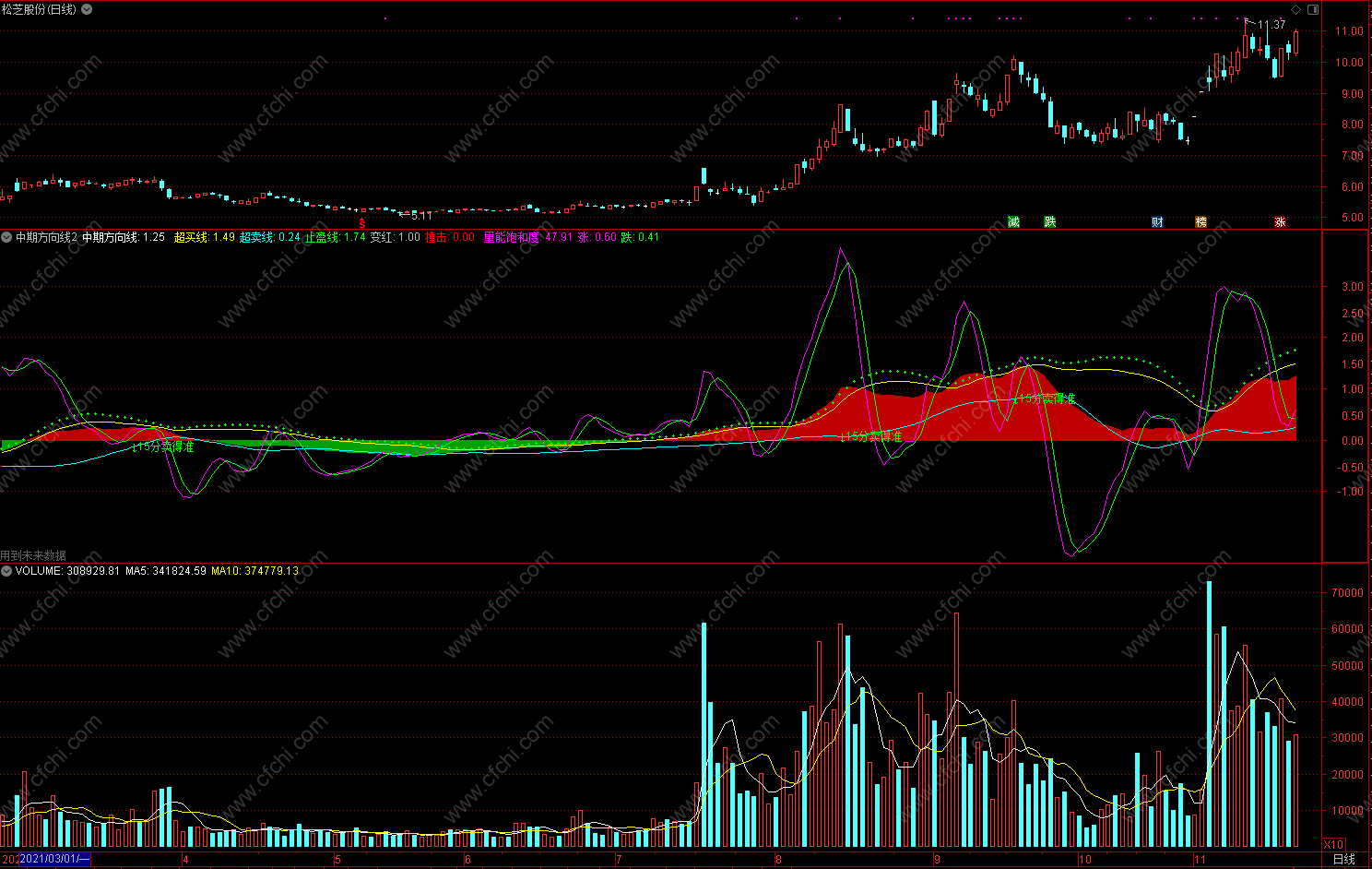Click the 70000 volume axis label
Screen dimensions: 1372x869
(x=1348, y=593)
